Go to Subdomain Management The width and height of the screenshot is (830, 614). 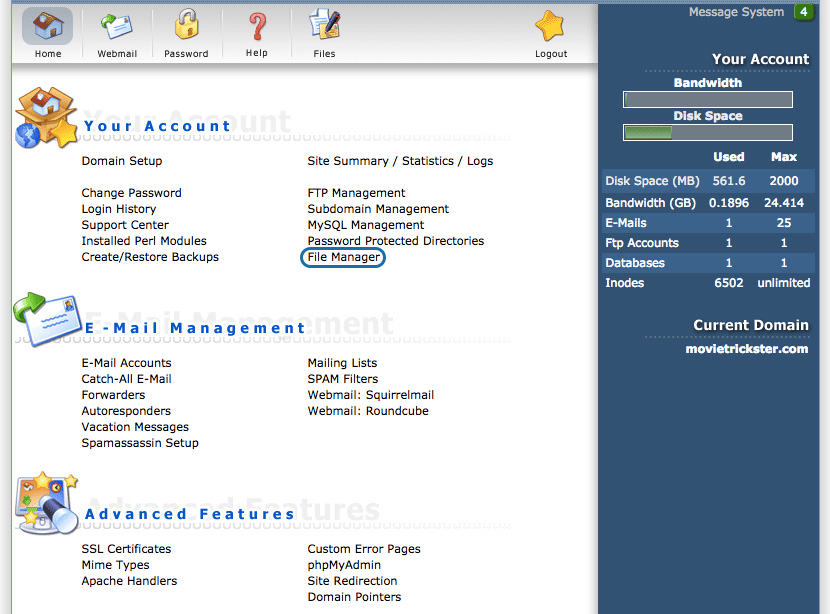click(x=378, y=209)
